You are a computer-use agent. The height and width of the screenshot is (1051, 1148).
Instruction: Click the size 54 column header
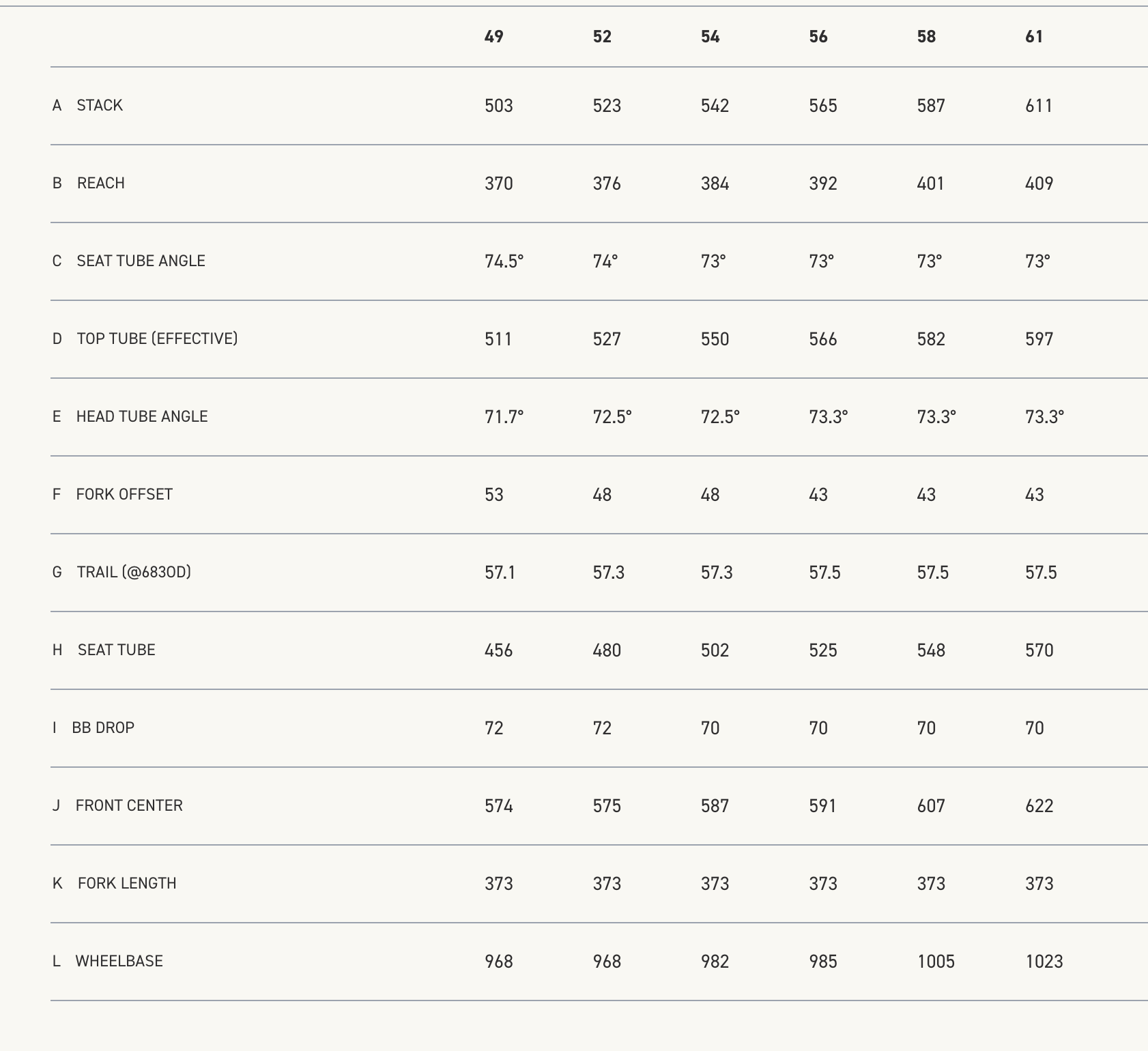(x=710, y=37)
